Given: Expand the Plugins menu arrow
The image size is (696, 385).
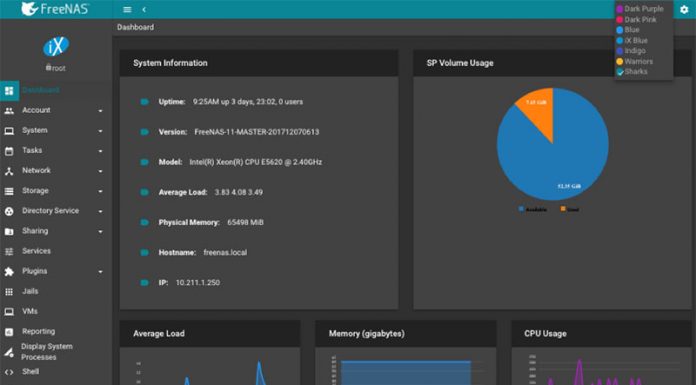Looking at the screenshot, I should point(100,272).
